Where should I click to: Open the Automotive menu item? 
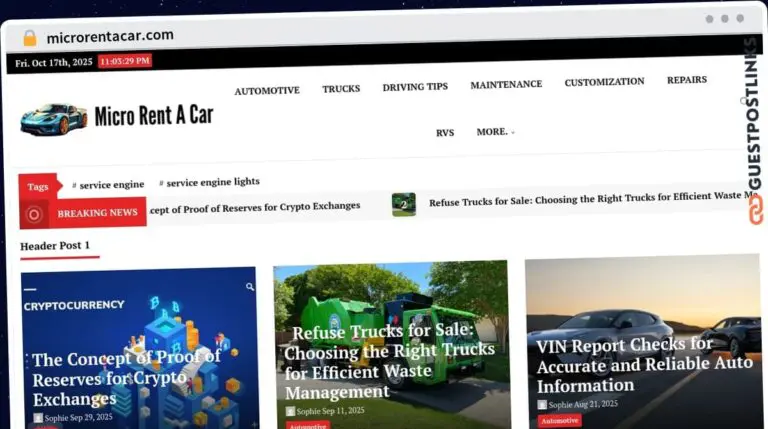coord(267,91)
